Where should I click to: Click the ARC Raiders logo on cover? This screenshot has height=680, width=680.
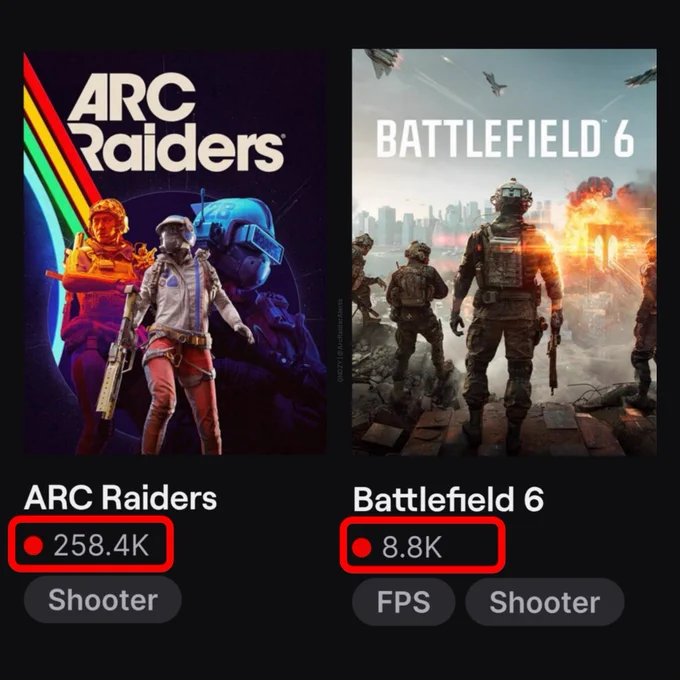pos(176,122)
